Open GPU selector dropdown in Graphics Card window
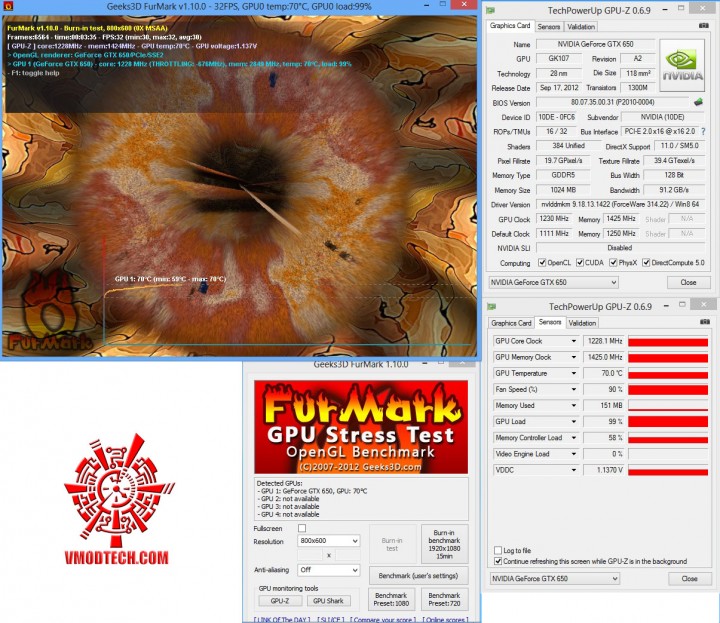720x623 pixels. 553,282
